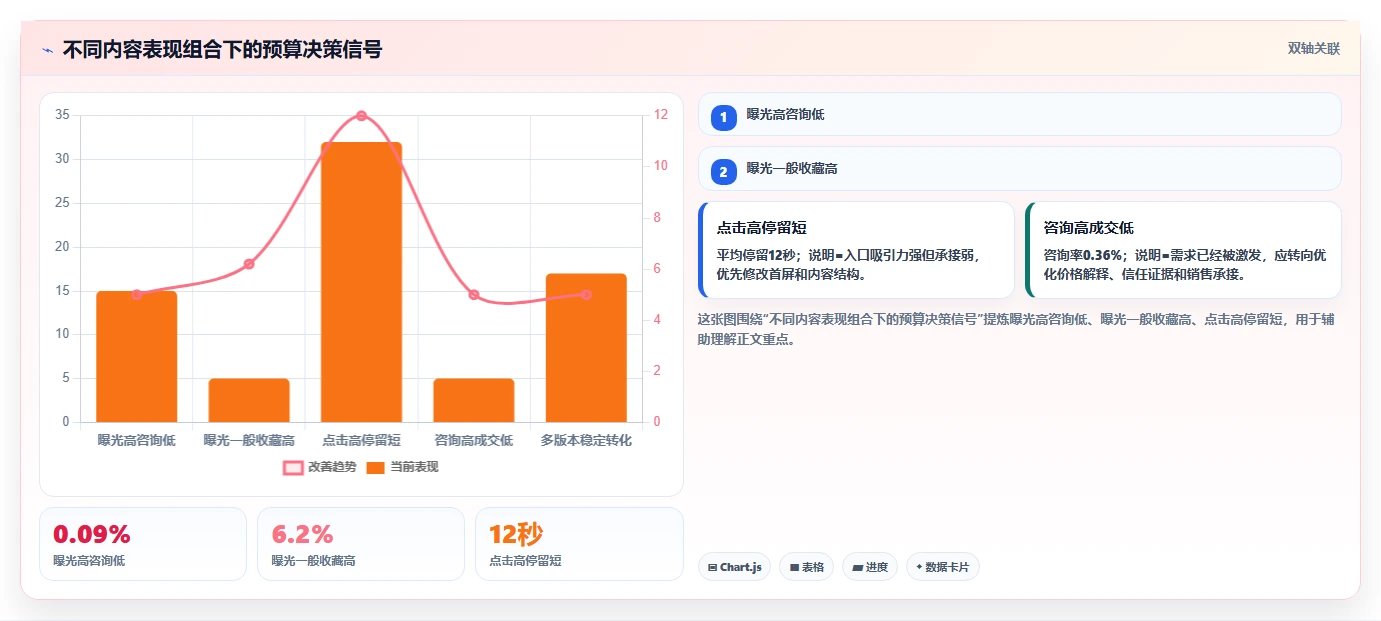The width and height of the screenshot is (1381, 621).
Task: Click the 12秒 stat card
Action: pyautogui.click(x=579, y=544)
